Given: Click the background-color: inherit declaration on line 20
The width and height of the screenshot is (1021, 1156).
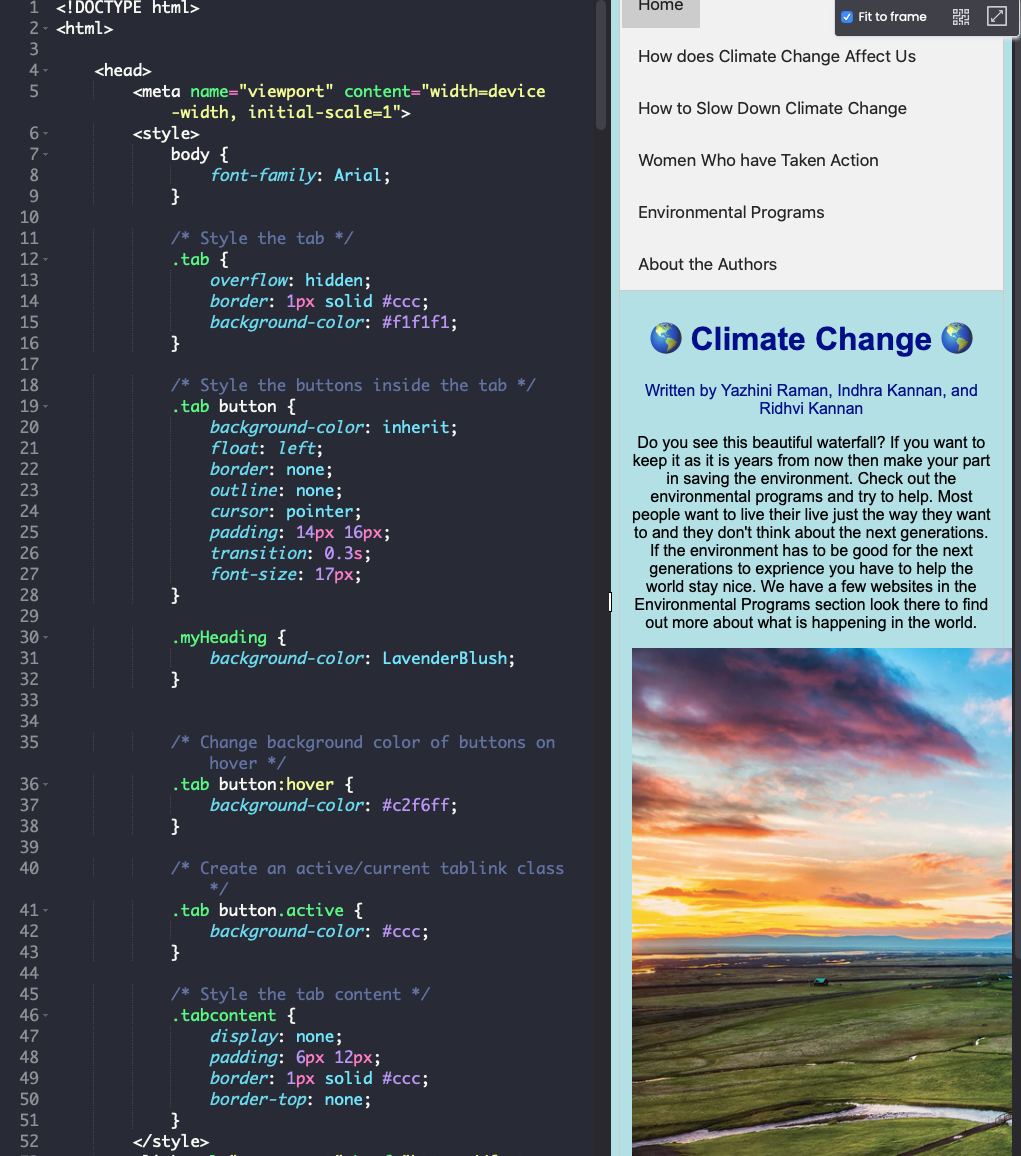Looking at the screenshot, I should tap(334, 428).
